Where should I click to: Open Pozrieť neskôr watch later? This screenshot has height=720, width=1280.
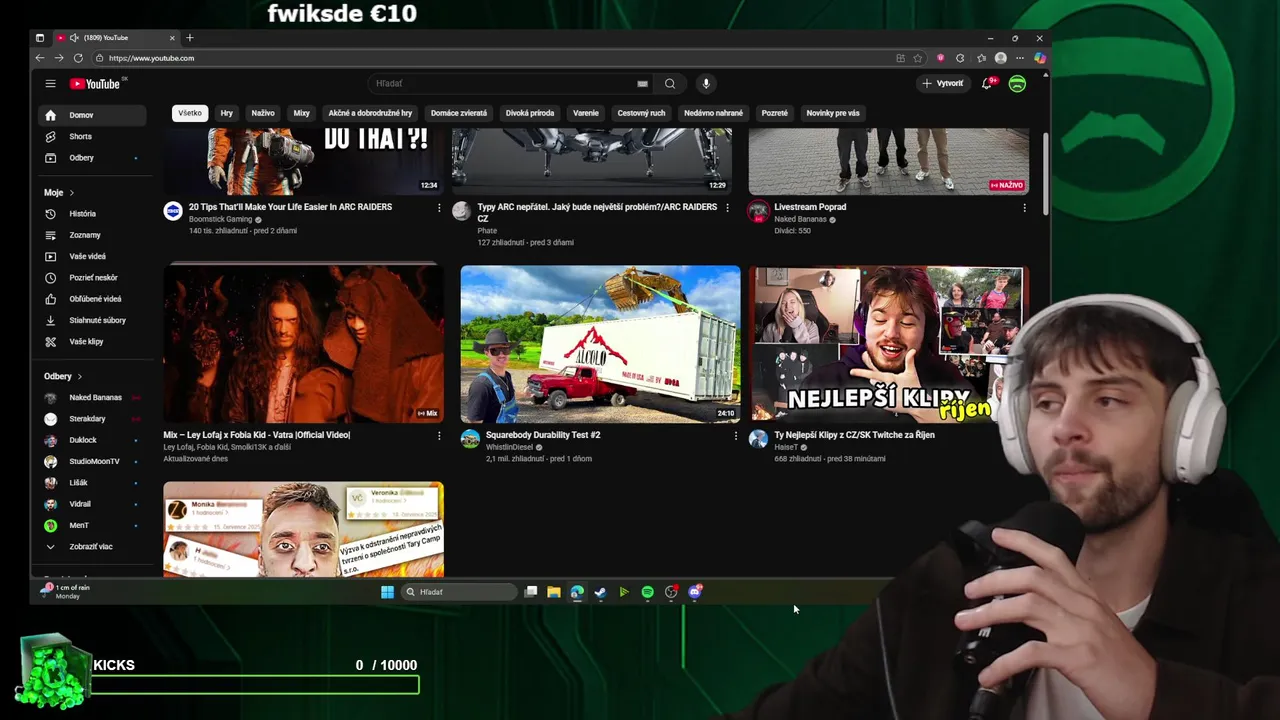[90, 278]
